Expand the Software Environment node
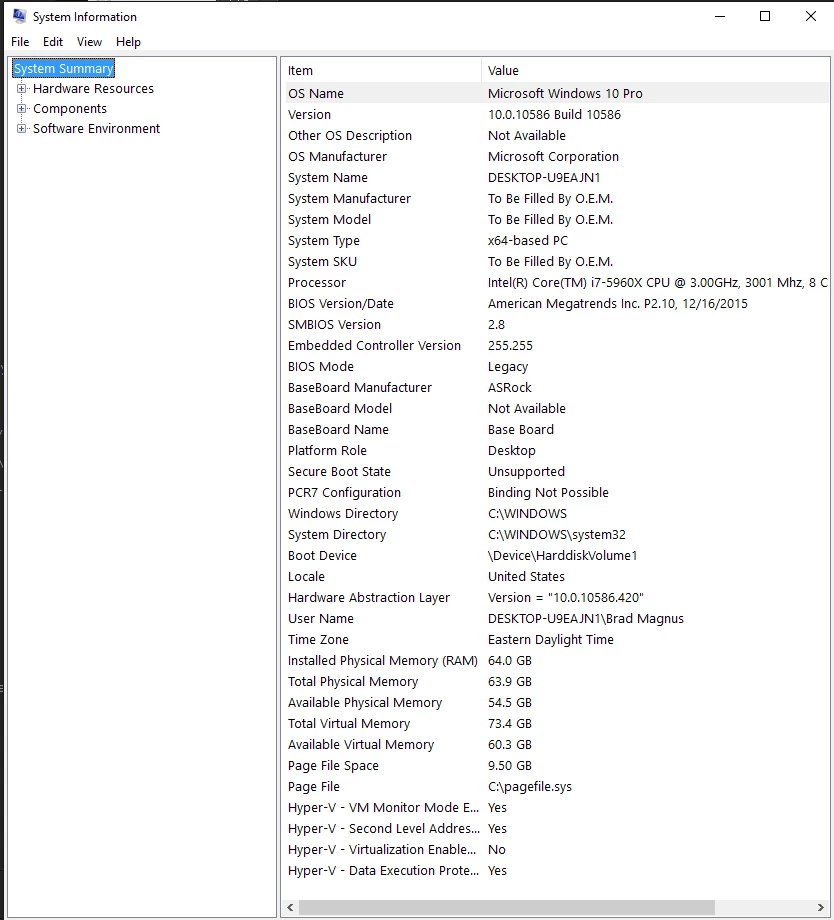Image resolution: width=834 pixels, height=920 pixels. coord(22,128)
